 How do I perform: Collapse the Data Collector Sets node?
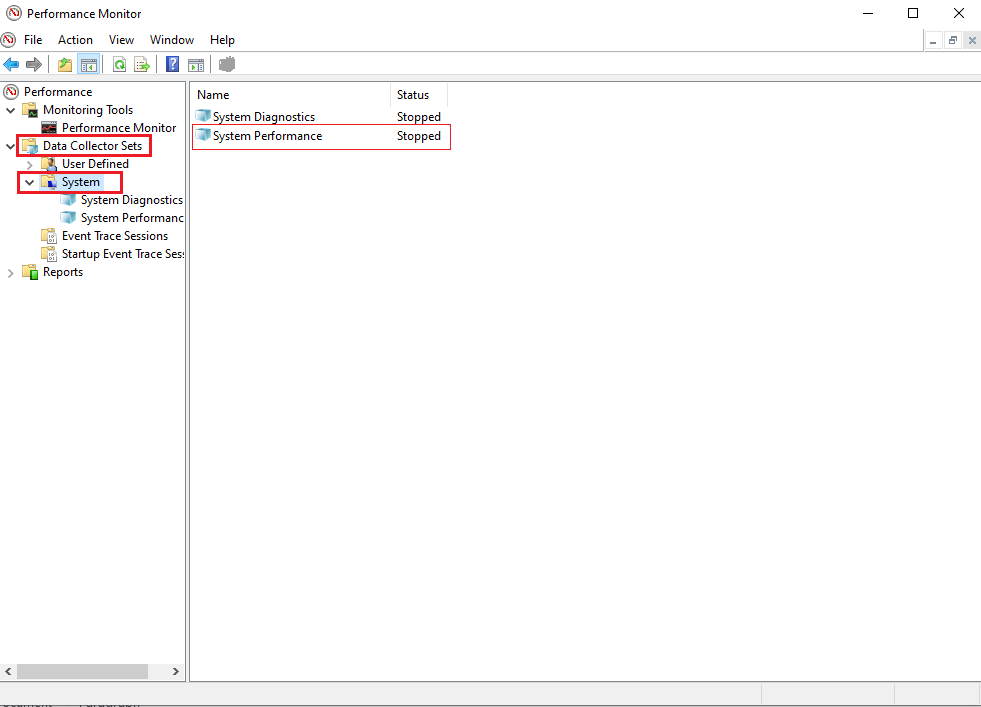coord(11,146)
